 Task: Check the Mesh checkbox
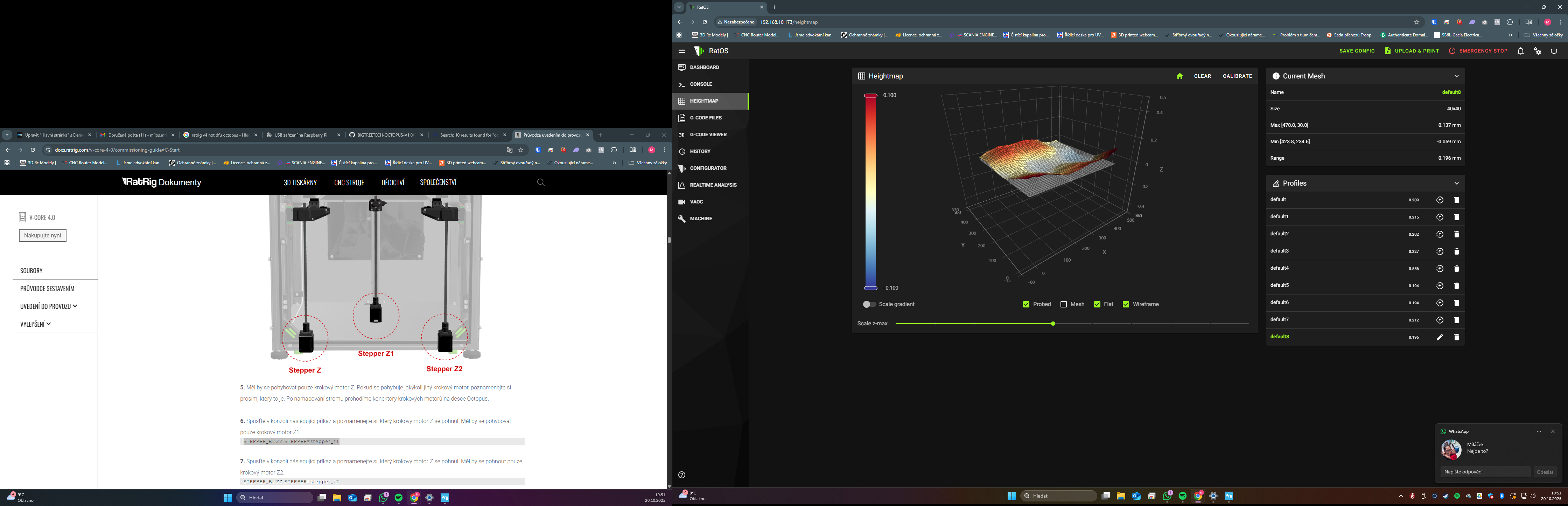point(1063,304)
